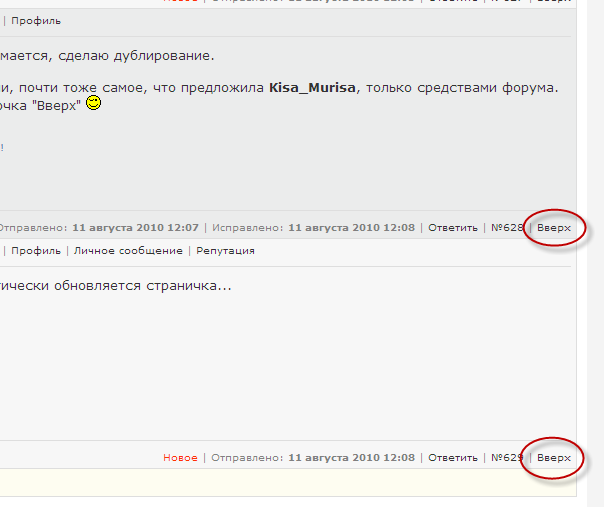
Task: Click the red Новое marker in post №629
Action: pyautogui.click(x=180, y=458)
